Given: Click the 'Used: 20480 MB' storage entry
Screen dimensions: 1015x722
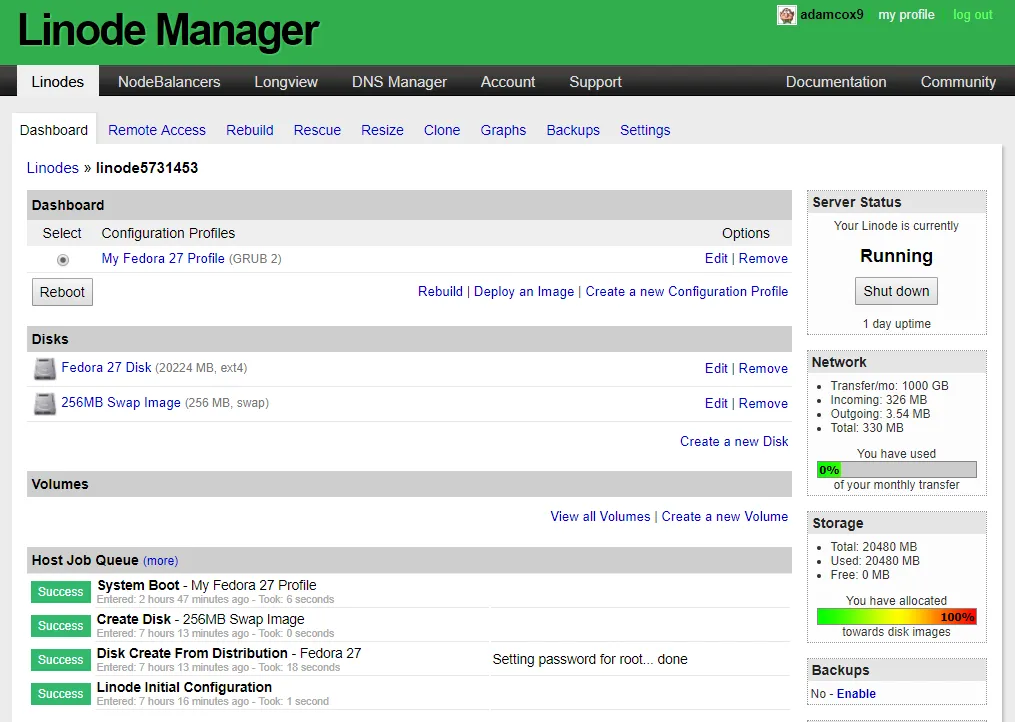Looking at the screenshot, I should coord(875,561).
